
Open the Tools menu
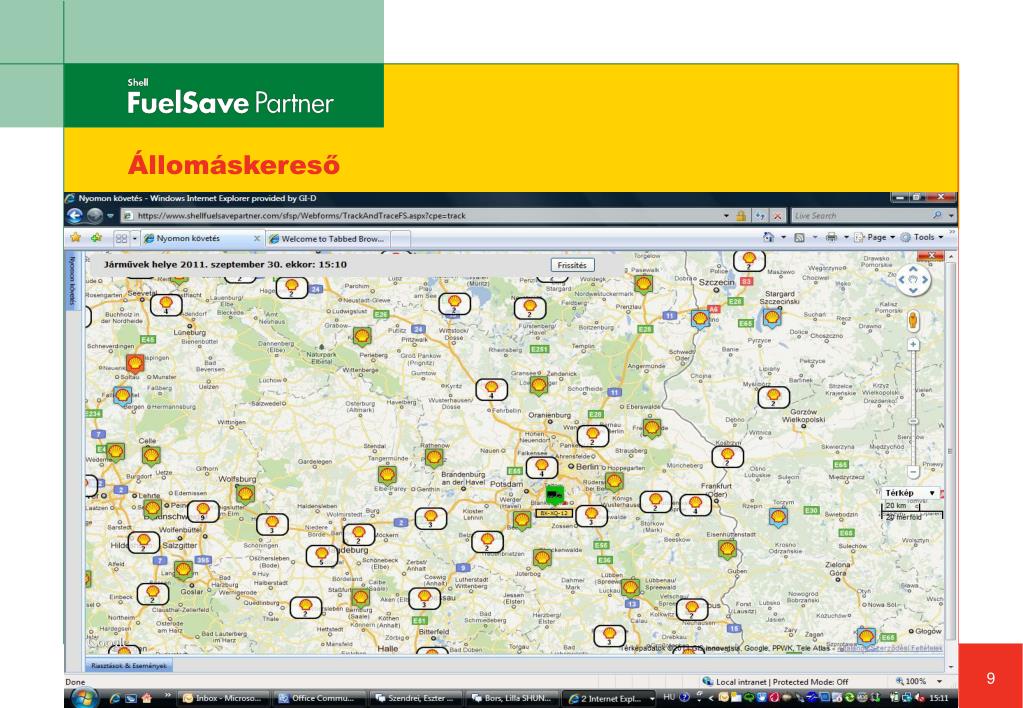921,238
